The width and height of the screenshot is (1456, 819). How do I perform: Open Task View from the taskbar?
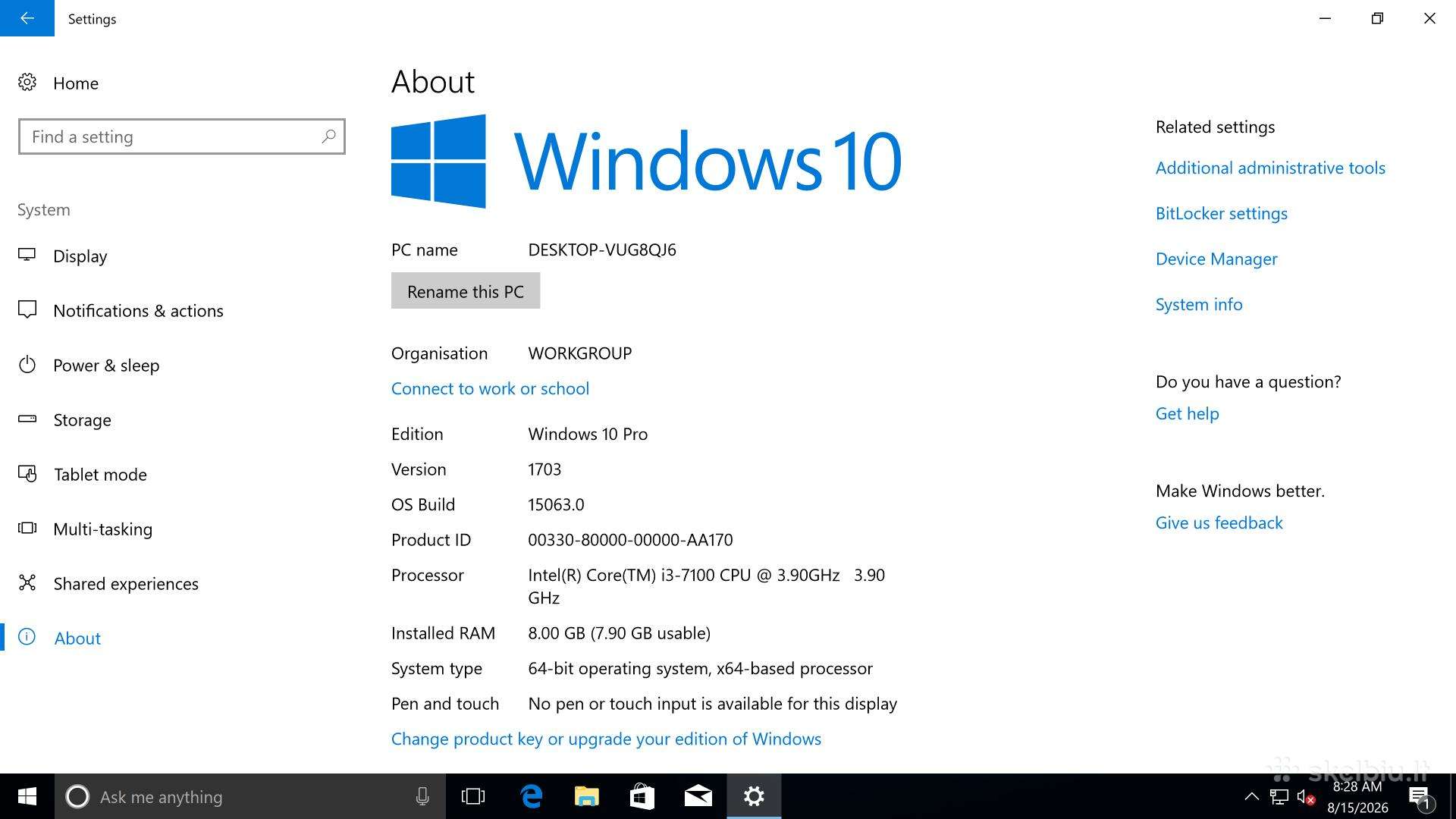(473, 796)
